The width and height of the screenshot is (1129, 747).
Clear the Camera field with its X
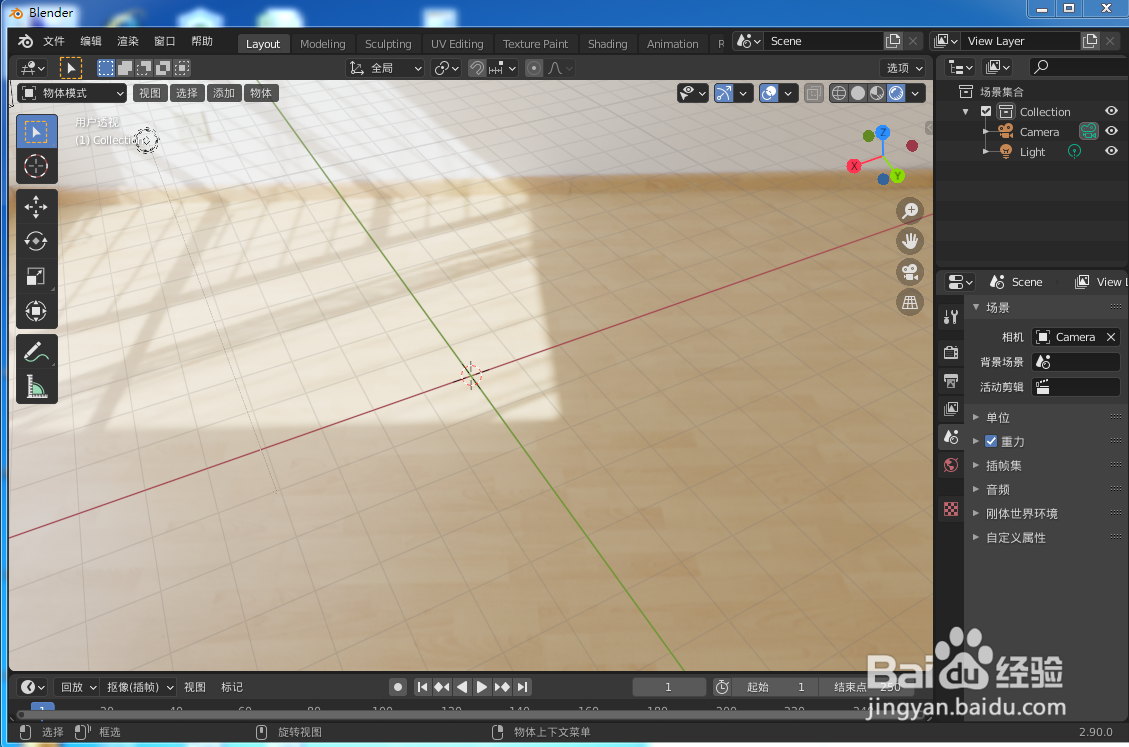(x=1111, y=337)
